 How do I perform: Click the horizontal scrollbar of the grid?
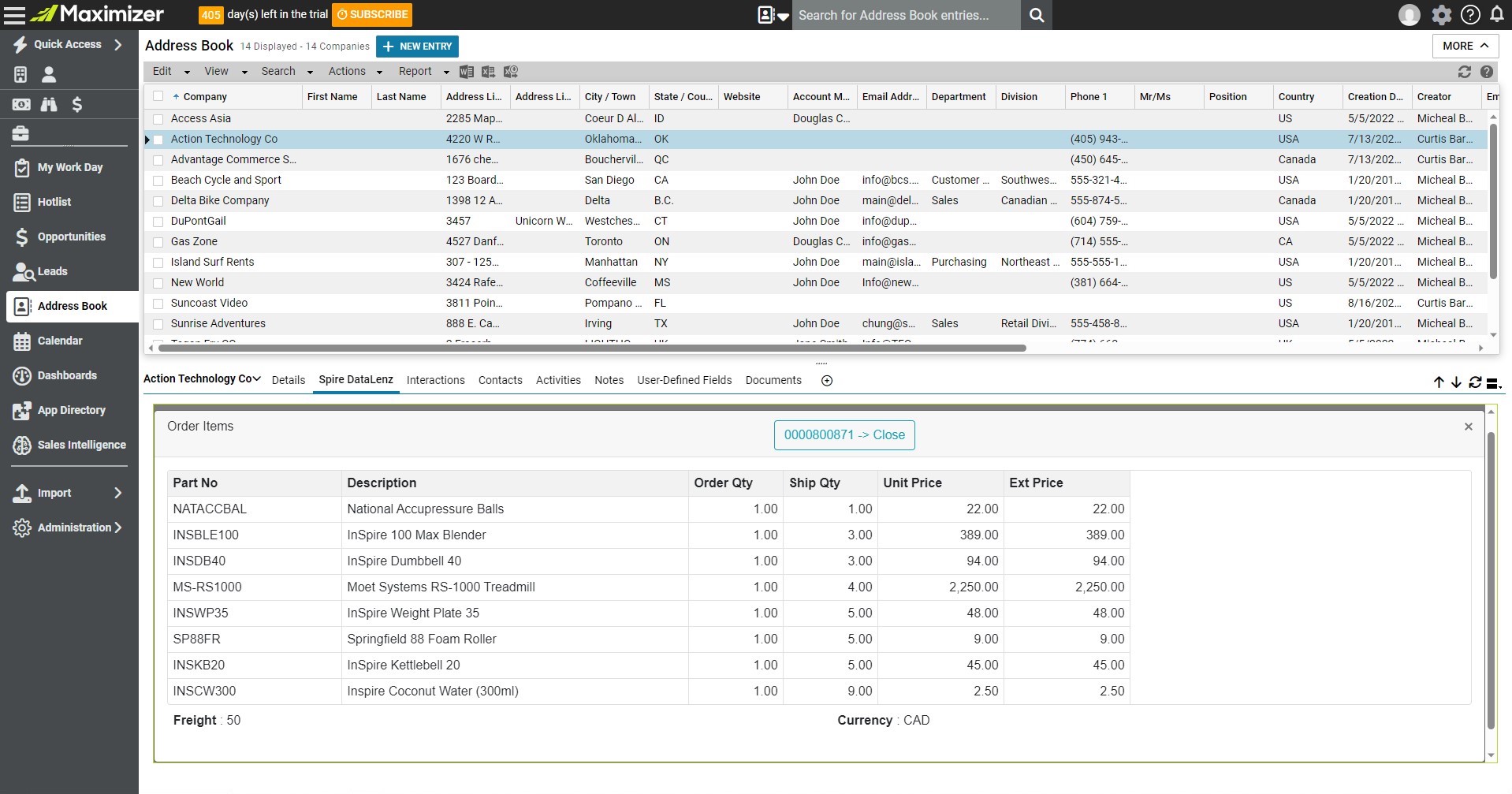[591, 348]
